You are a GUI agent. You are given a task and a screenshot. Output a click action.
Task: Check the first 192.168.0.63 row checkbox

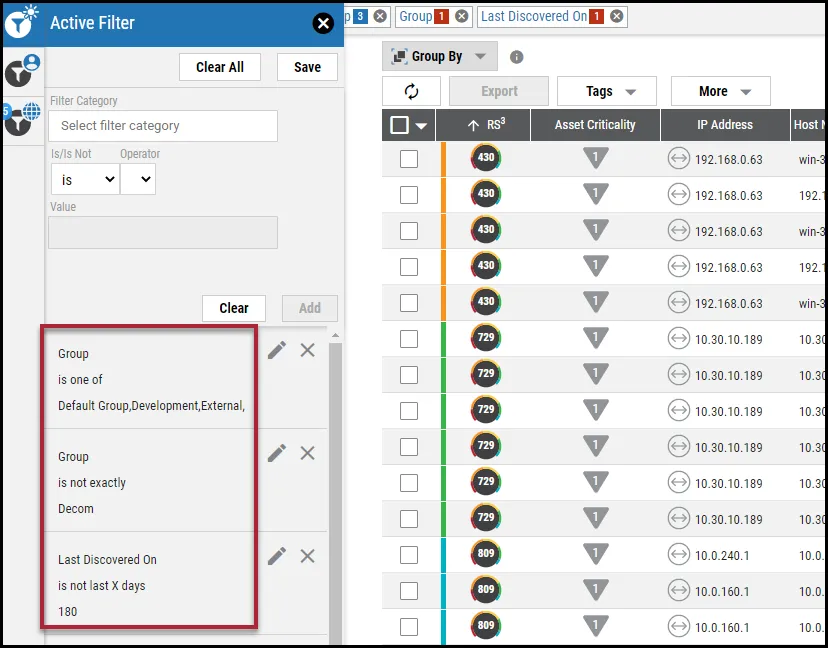409,159
